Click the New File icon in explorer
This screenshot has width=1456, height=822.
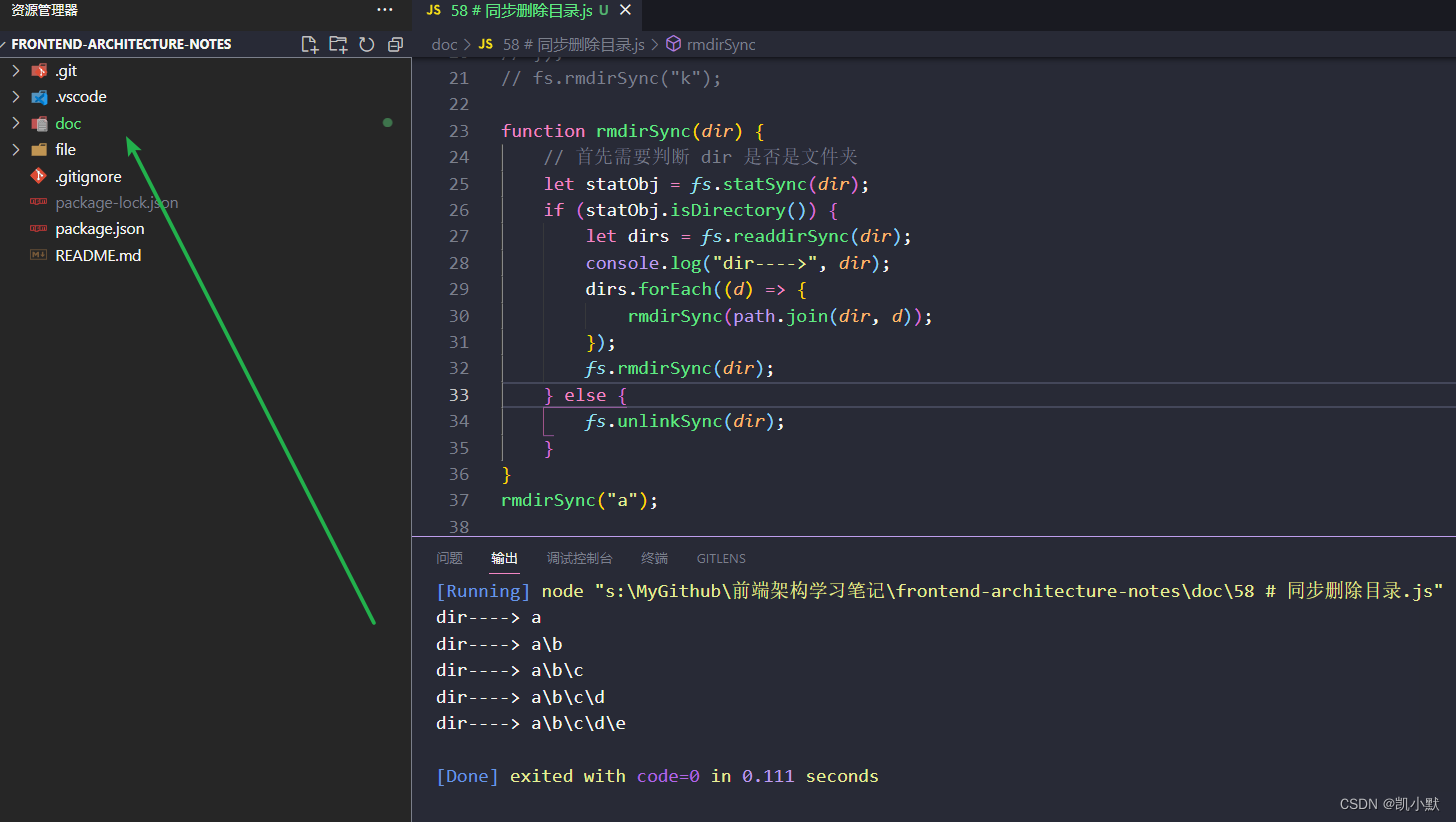click(310, 44)
